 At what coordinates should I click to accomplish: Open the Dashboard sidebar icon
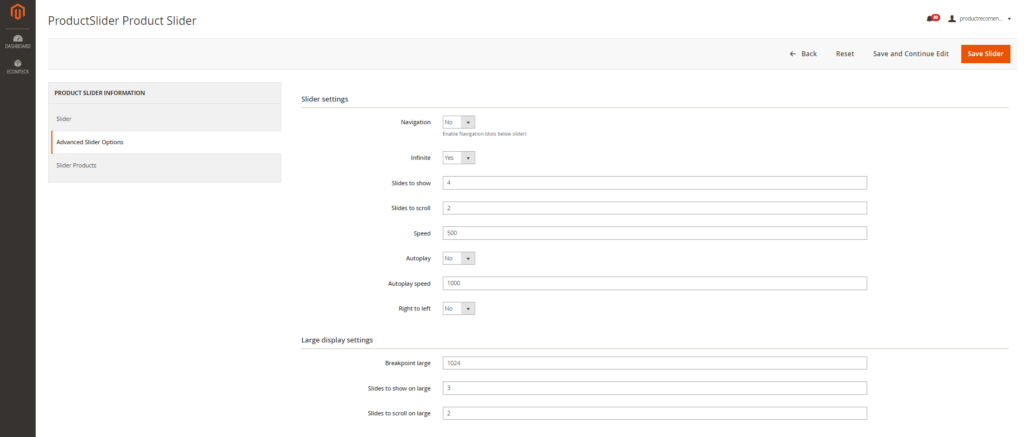(x=17, y=41)
